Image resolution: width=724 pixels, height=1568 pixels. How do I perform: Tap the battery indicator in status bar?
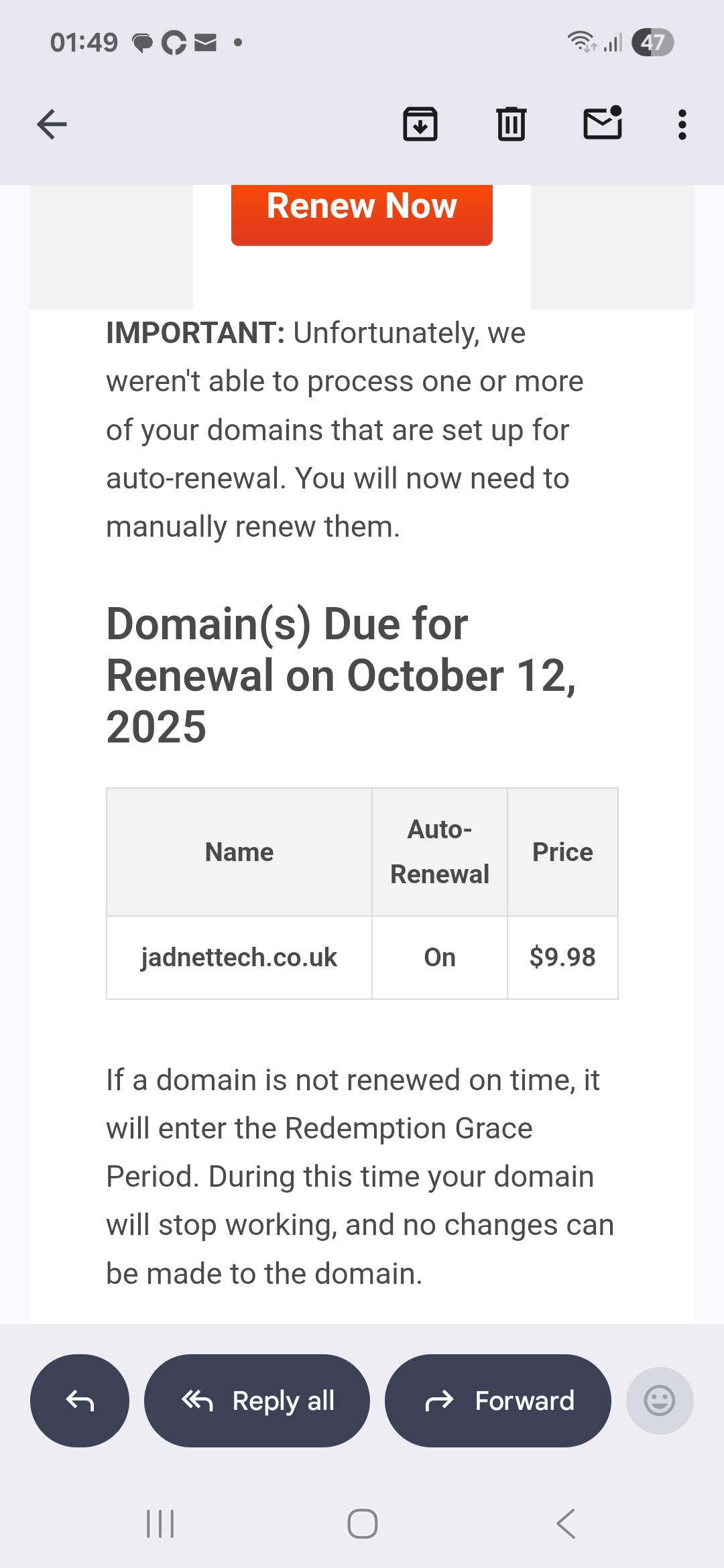(652, 42)
